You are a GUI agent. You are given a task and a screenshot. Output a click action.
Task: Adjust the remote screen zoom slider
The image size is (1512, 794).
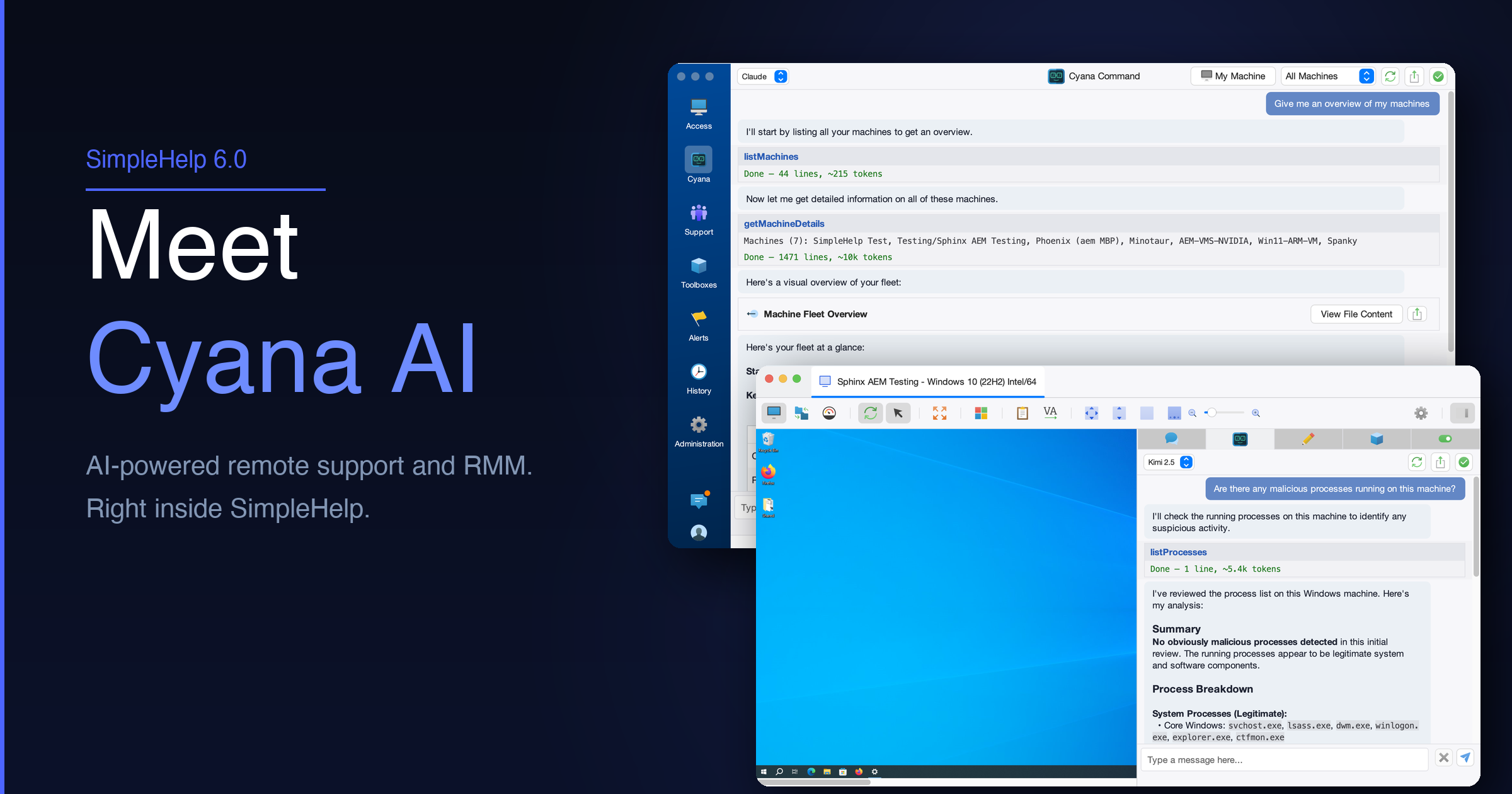[x=1211, y=413]
